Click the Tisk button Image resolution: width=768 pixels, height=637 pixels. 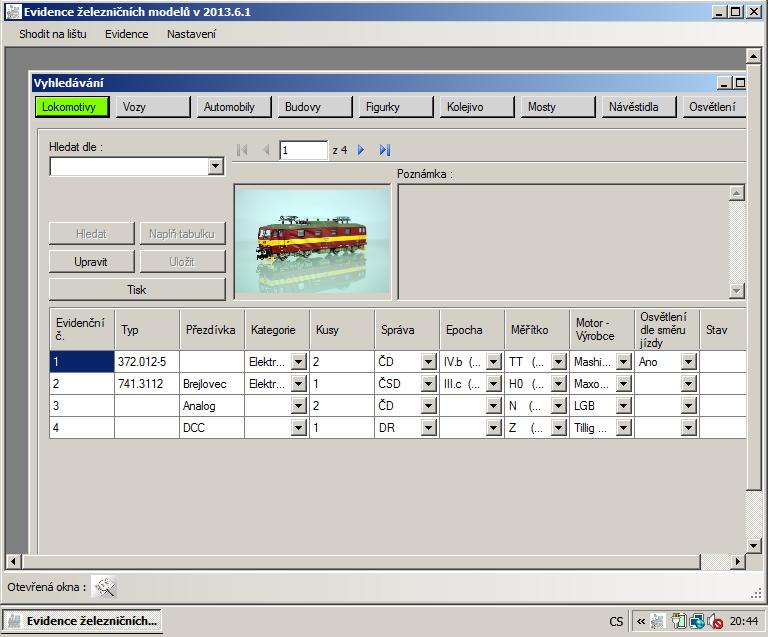tap(137, 289)
